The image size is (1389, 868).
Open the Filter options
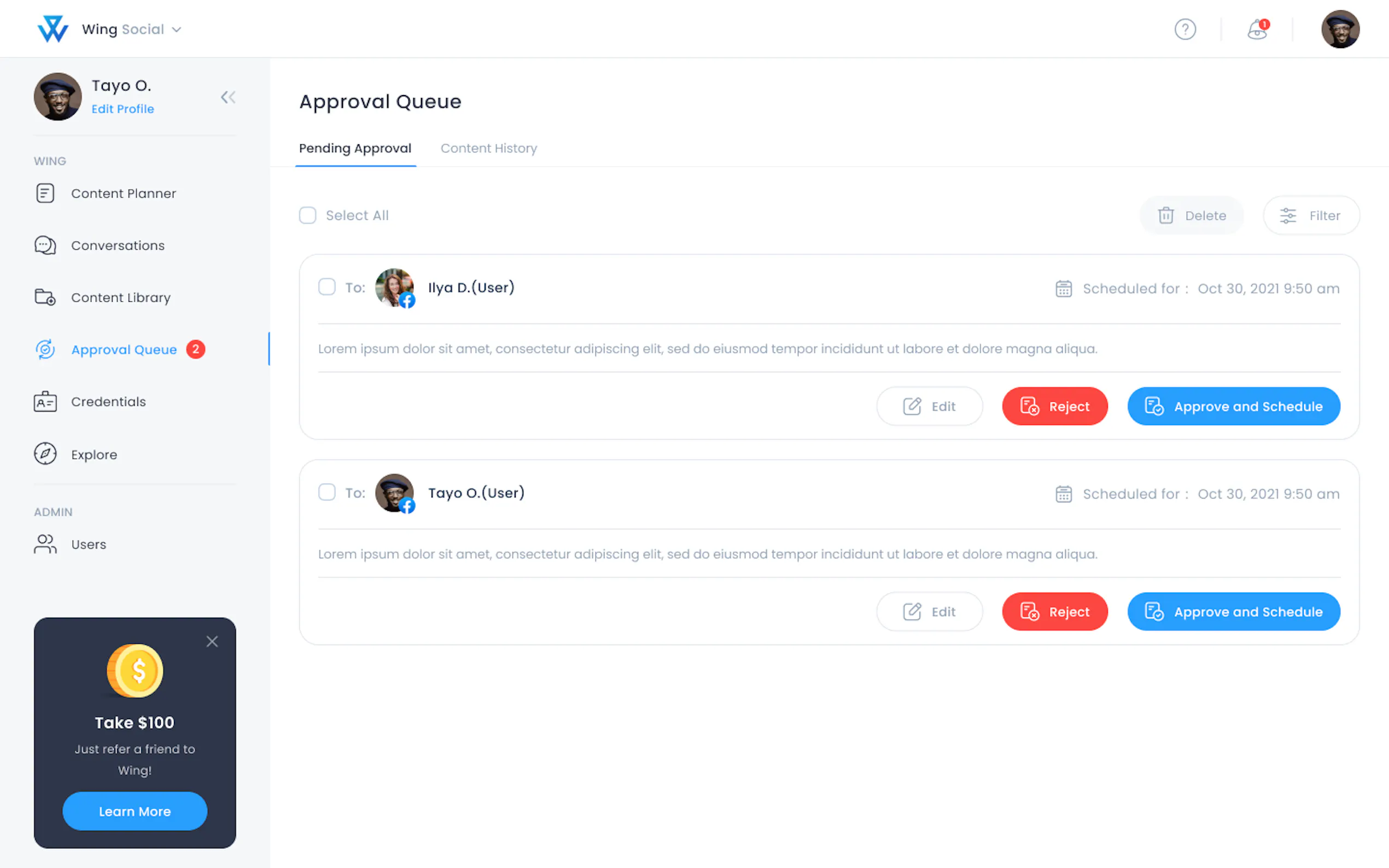(1311, 215)
